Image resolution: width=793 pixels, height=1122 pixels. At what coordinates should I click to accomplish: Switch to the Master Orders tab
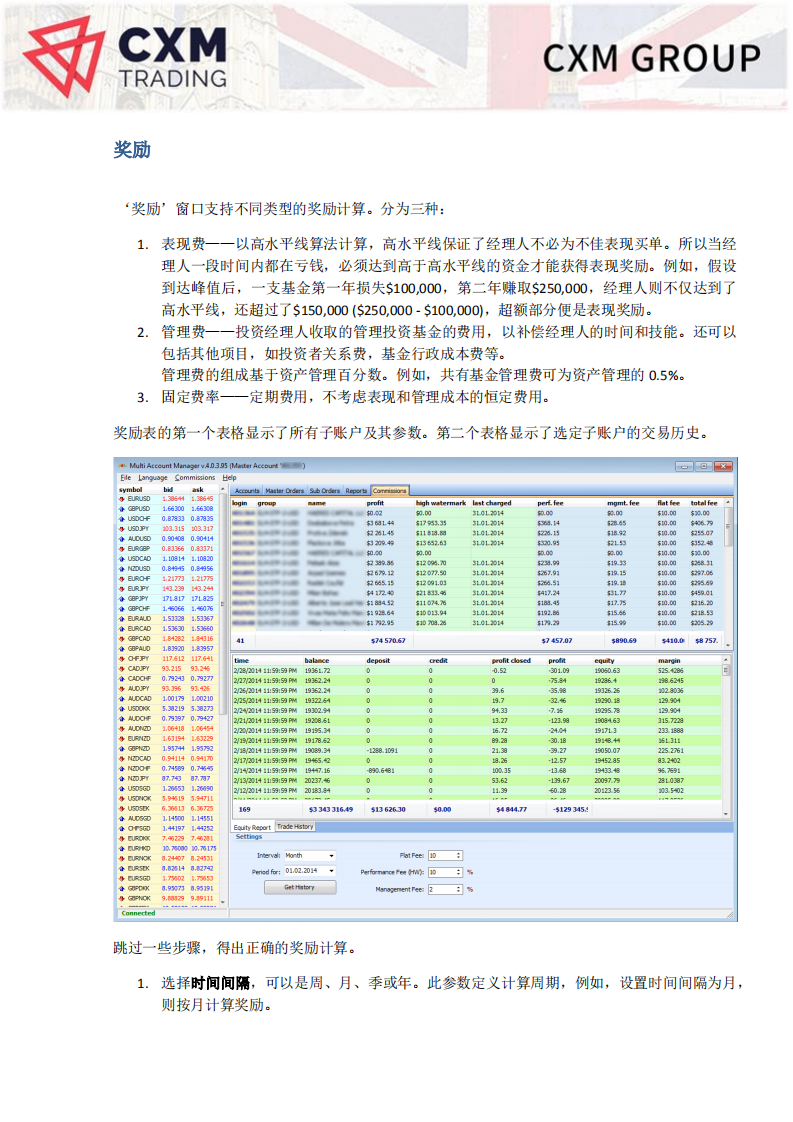284,491
